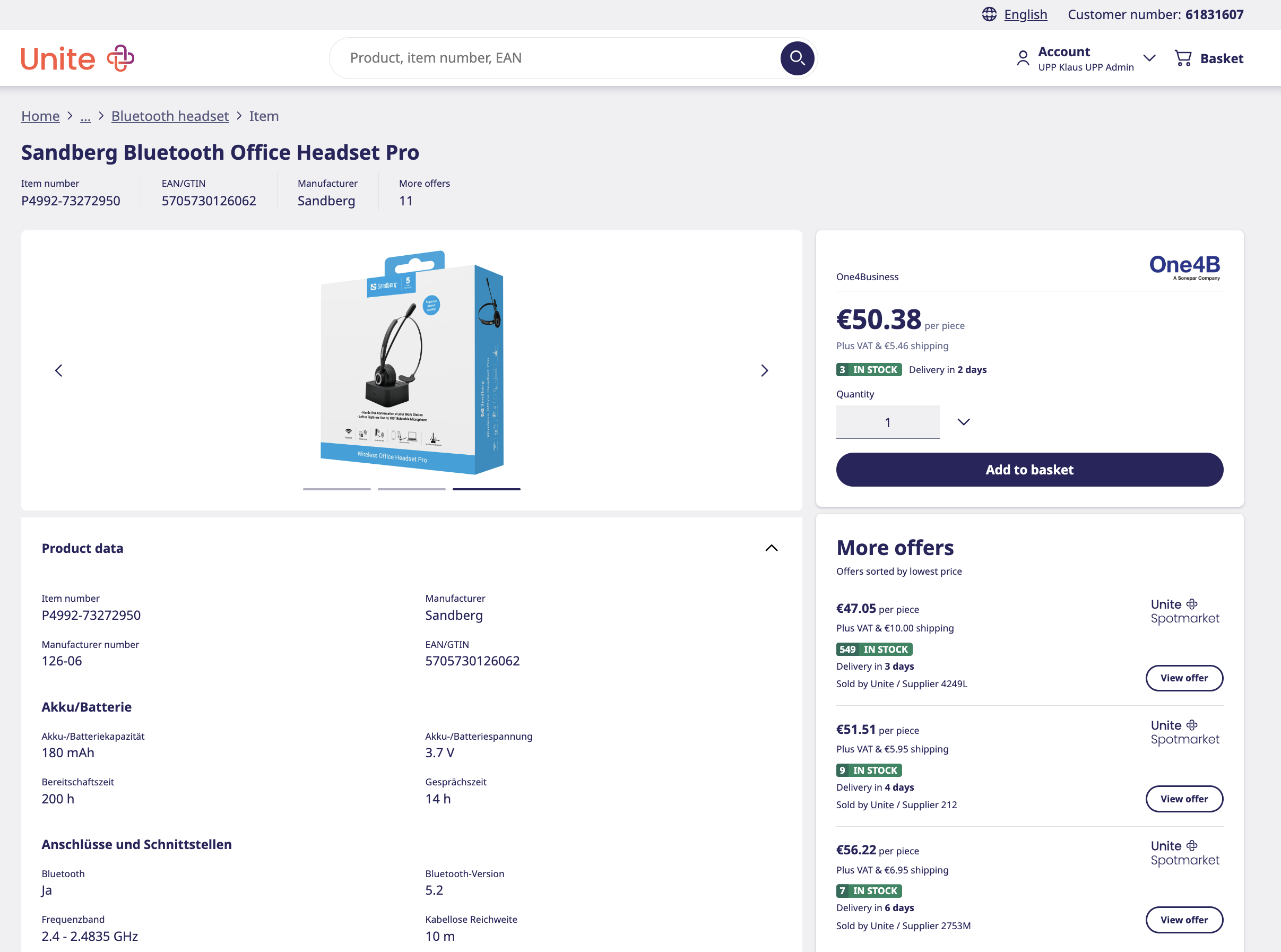Viewport: 1281px width, 952px height.
Task: Click the 9 IN STOCK badge
Action: [869, 771]
